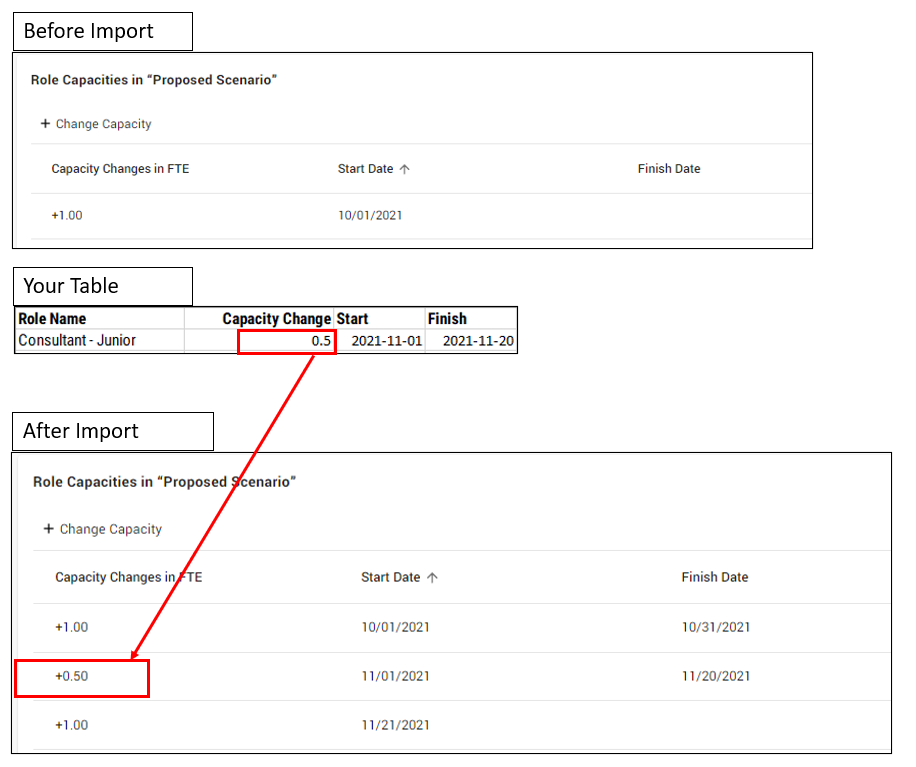916x767 pixels.
Task: Select the Role Name header in Your Table
Action: point(52,319)
